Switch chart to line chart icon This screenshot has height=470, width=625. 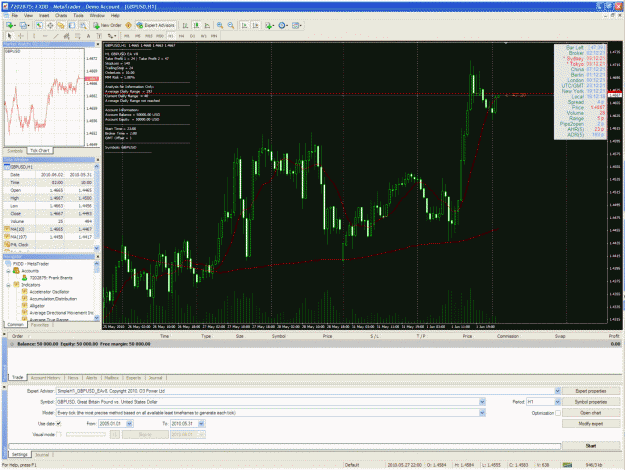pos(207,26)
